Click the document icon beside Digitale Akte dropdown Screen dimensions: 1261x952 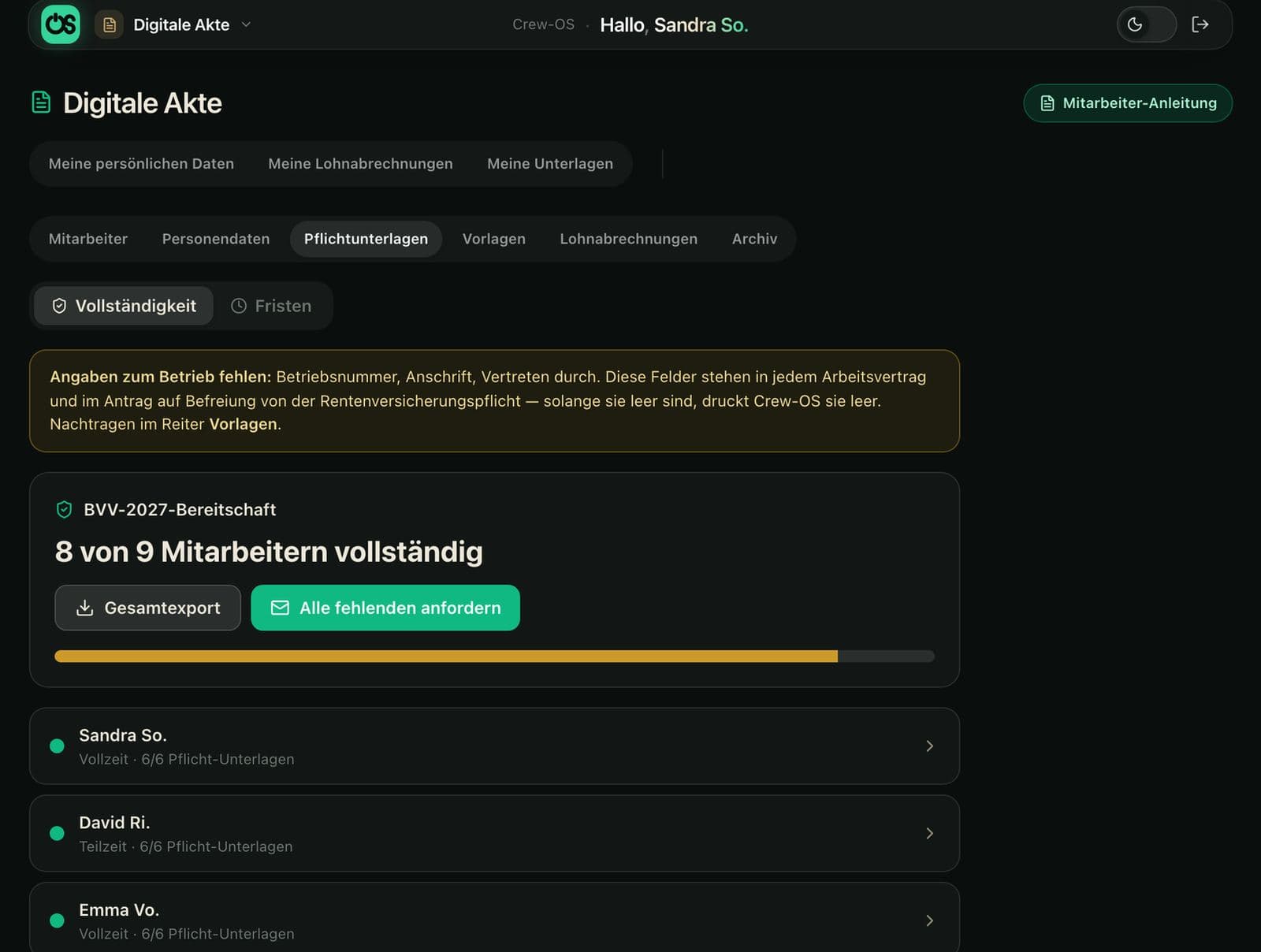click(110, 25)
